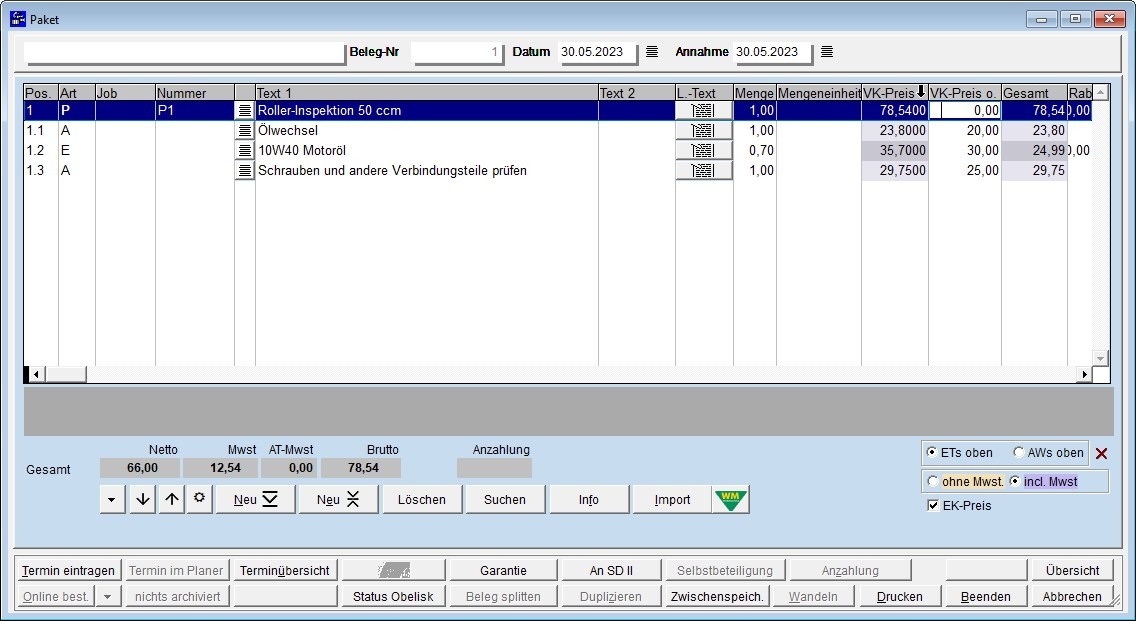Click the Pos. column header
The width and height of the screenshot is (1136, 621).
(41, 93)
